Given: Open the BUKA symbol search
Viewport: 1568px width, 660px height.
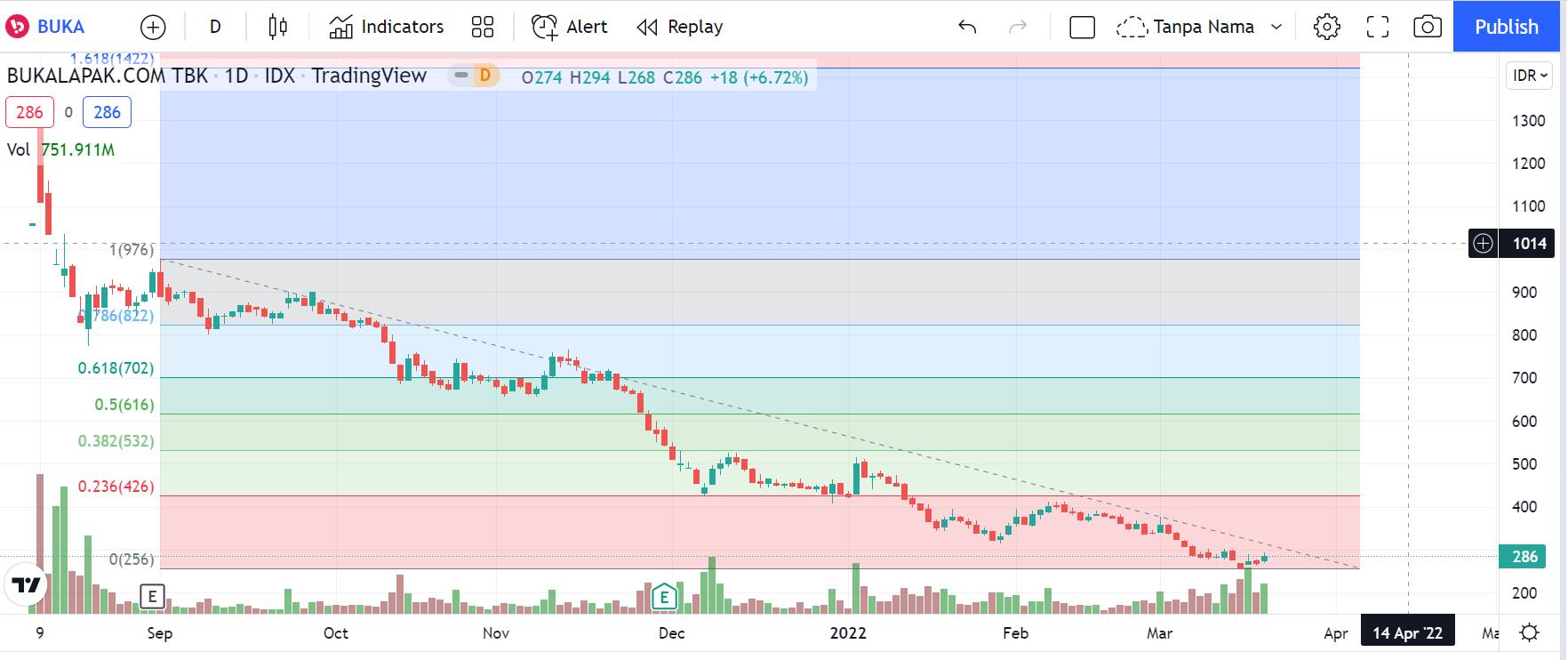Looking at the screenshot, I should pyautogui.click(x=46, y=27).
